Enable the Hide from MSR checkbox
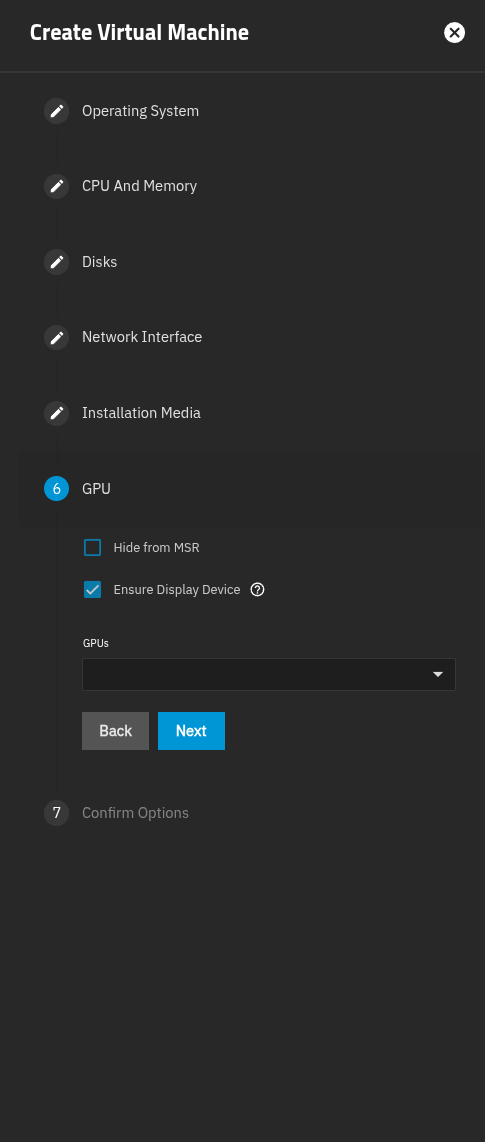The height and width of the screenshot is (1142, 485). click(x=92, y=548)
